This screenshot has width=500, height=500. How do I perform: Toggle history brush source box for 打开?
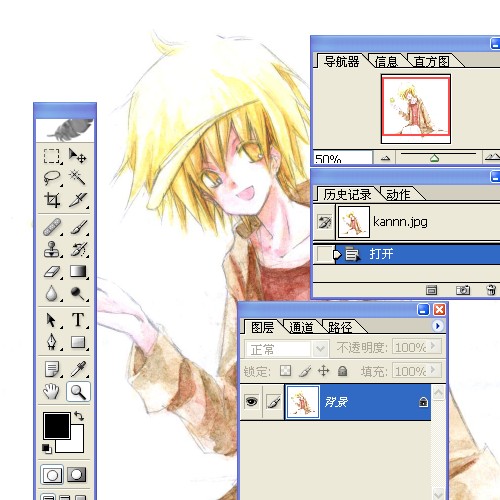(x=324, y=254)
